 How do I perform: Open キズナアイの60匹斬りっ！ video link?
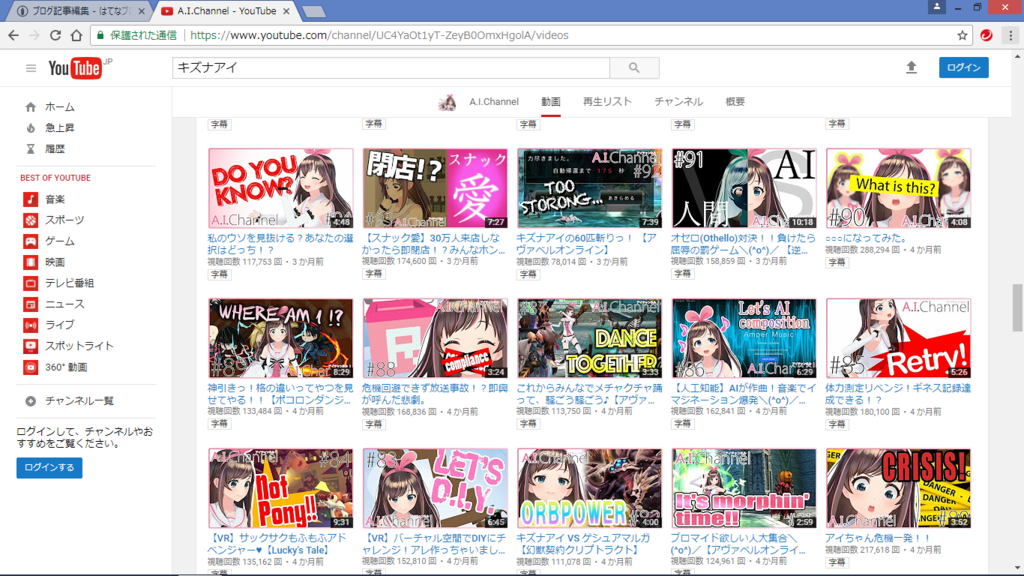[x=586, y=244]
